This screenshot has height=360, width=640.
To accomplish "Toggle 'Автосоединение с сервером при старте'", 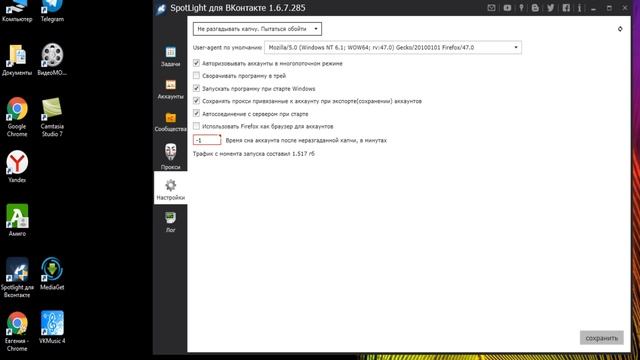I will (x=196, y=113).
